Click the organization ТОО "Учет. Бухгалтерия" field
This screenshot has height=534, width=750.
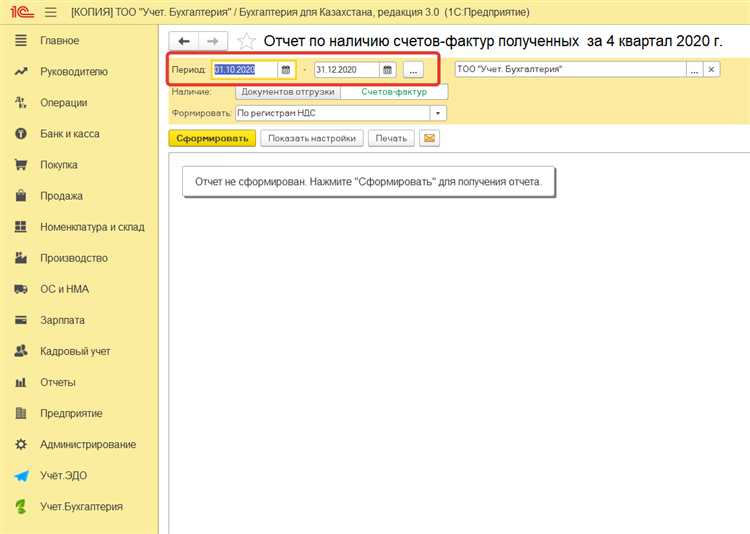click(570, 69)
